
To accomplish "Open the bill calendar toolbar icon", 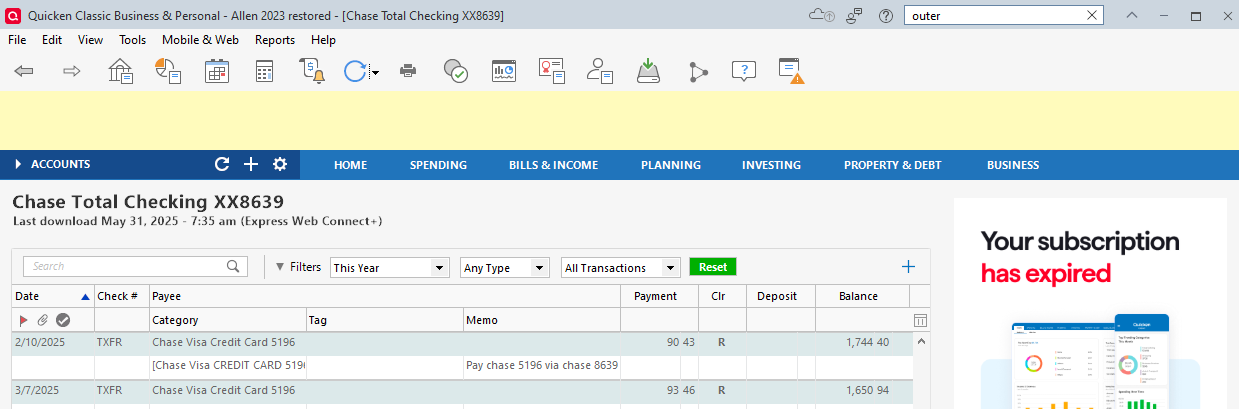I will (217, 71).
